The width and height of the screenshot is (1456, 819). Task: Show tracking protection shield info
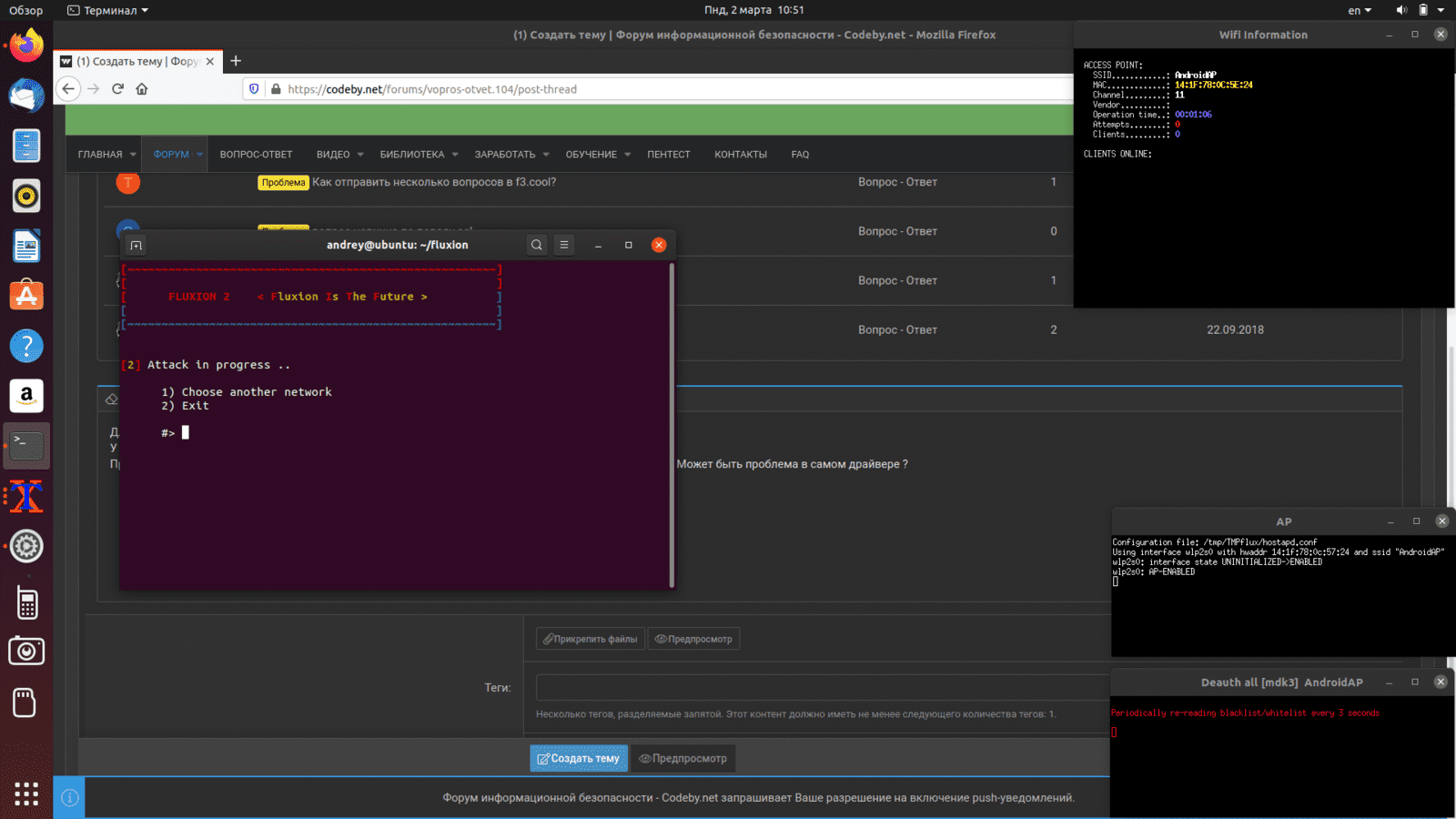(x=254, y=88)
